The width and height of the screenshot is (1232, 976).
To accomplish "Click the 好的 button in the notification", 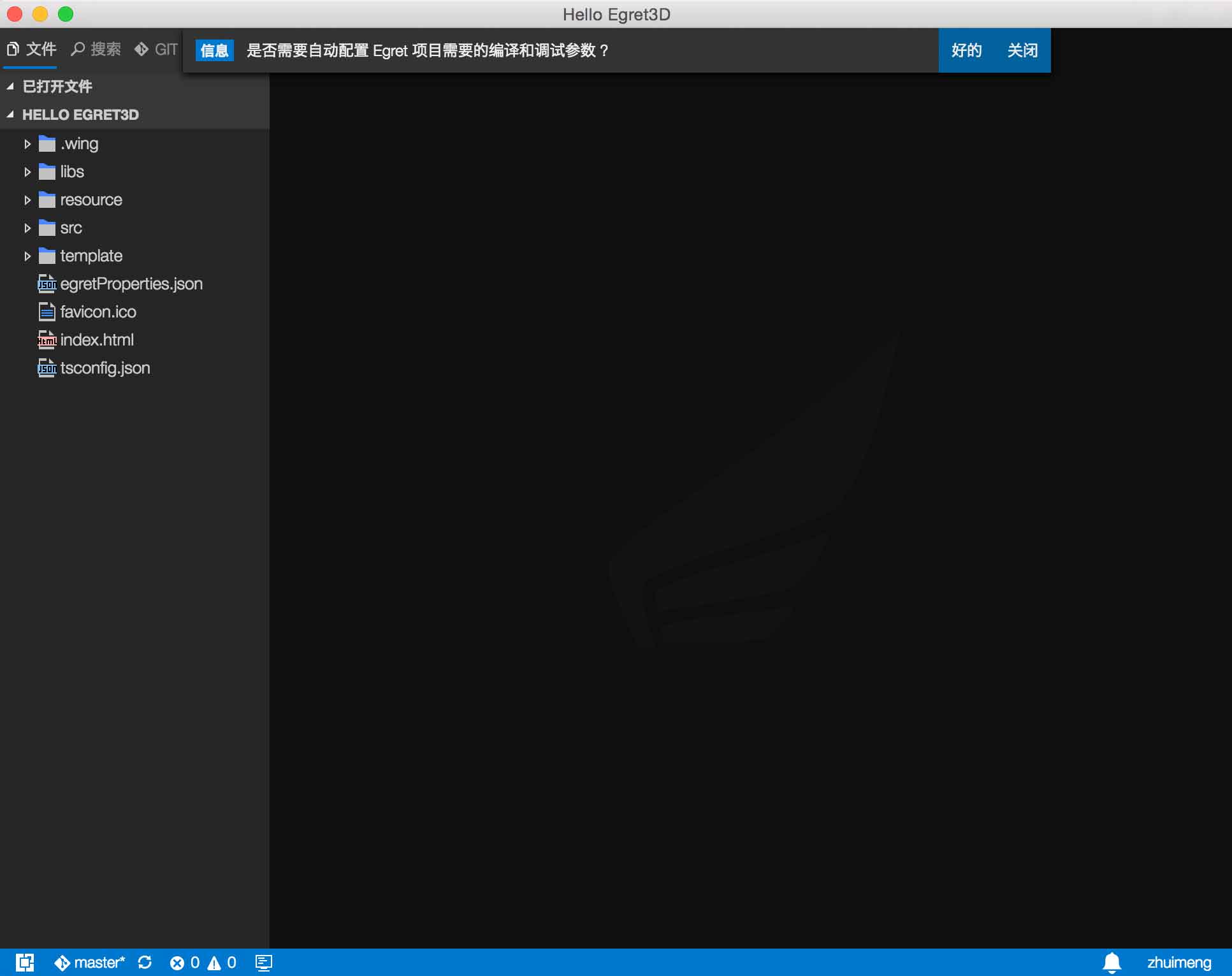I will tap(966, 50).
